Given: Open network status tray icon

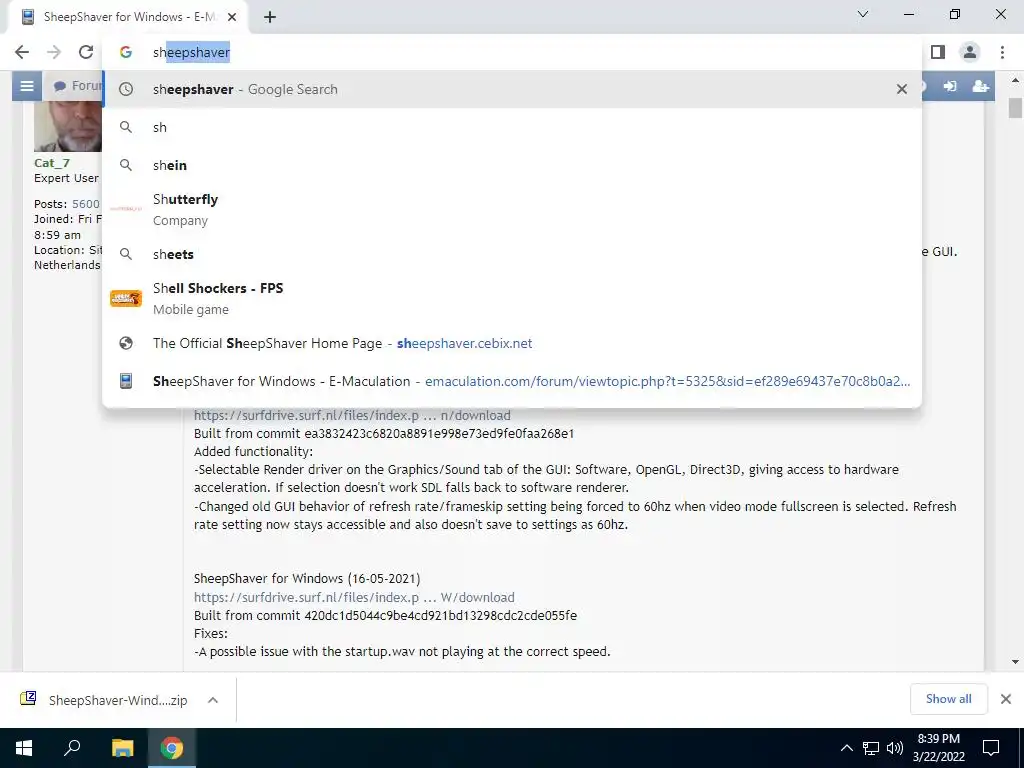Looking at the screenshot, I should [871, 748].
